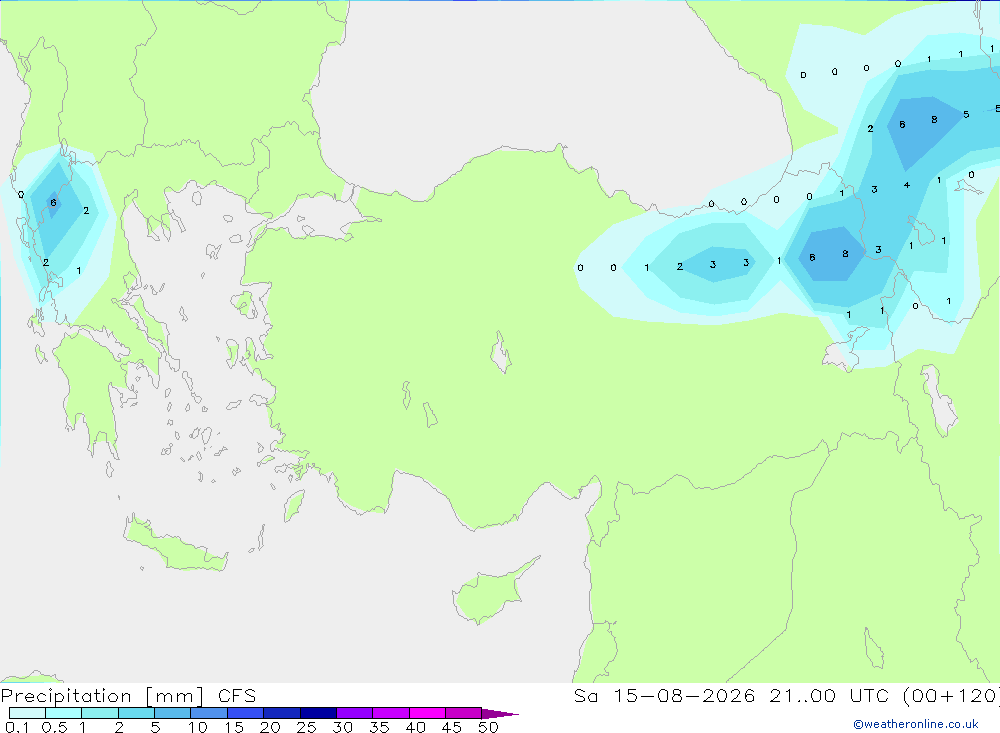Choose the 40–45 mm magenta swatch
The image size is (1000, 733).
427,713
